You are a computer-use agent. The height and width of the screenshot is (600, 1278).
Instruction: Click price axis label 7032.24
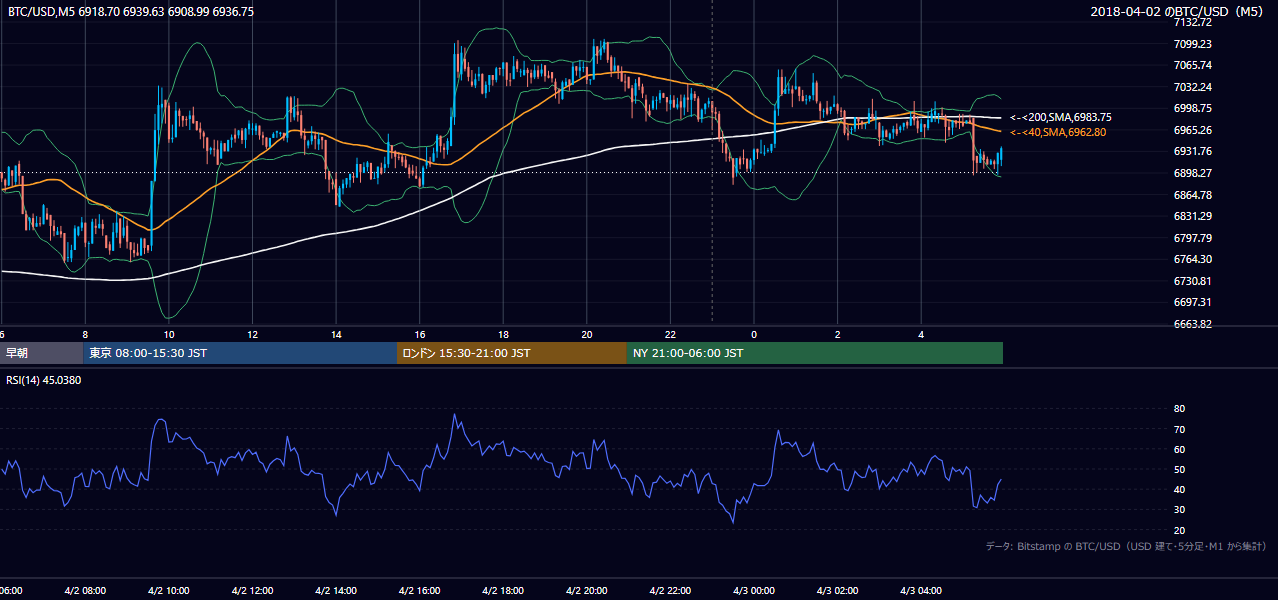(x=1192, y=87)
